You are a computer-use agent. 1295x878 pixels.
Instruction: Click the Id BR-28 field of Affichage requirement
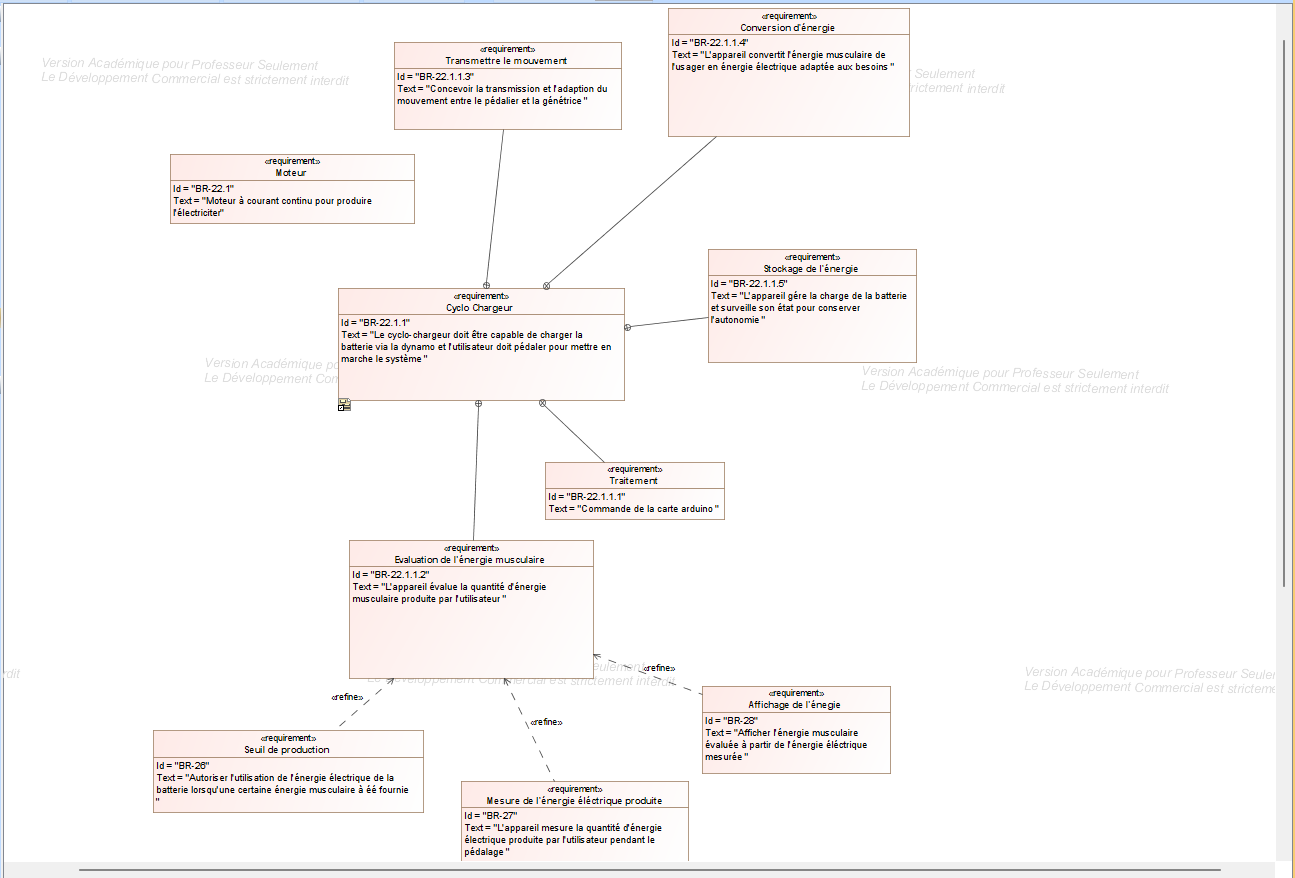[x=732, y=720]
